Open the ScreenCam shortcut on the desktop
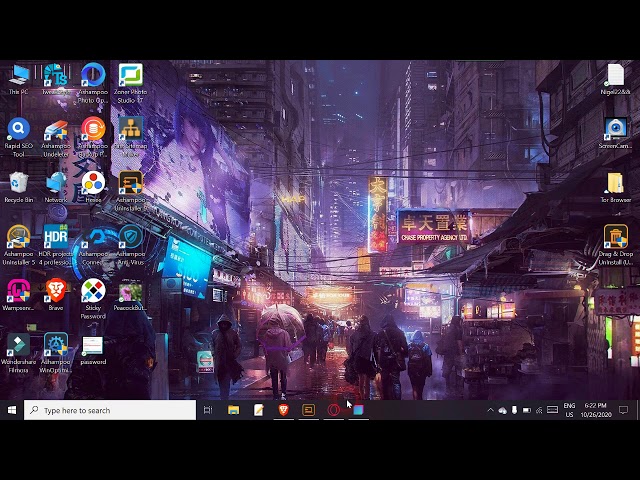This screenshot has height=480, width=640. tap(615, 130)
